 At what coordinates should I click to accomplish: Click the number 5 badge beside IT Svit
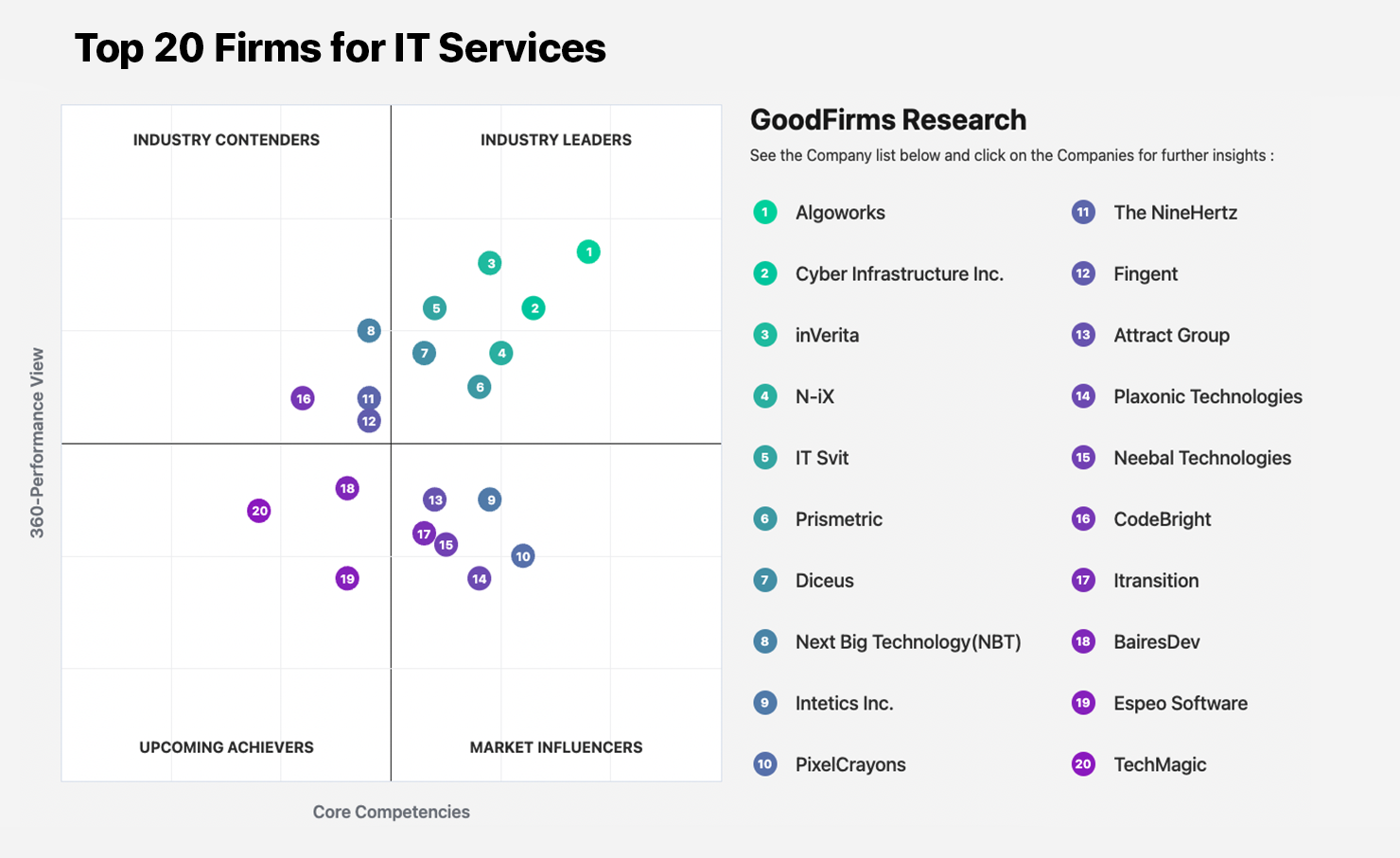765,458
